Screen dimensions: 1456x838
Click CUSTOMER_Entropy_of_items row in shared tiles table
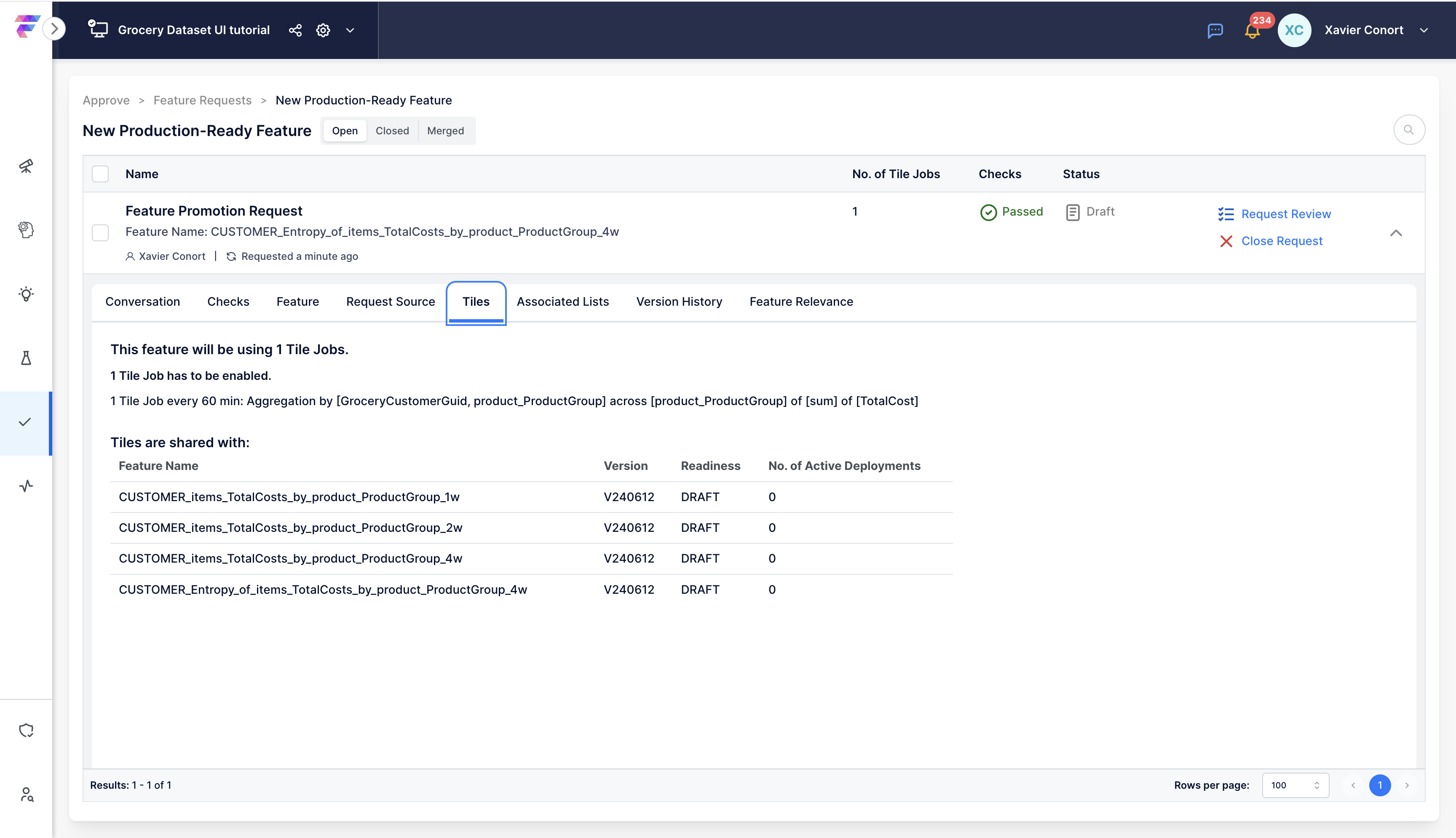coord(531,590)
